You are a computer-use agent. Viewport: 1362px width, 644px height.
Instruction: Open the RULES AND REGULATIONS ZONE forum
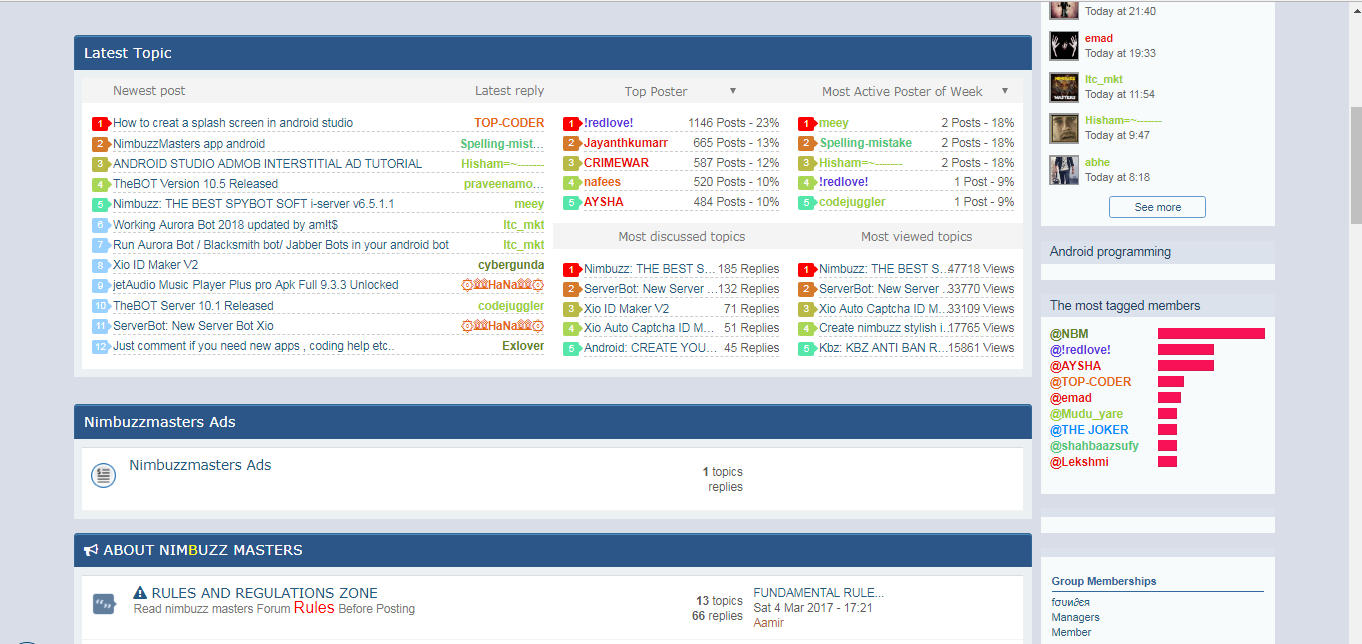click(x=265, y=593)
